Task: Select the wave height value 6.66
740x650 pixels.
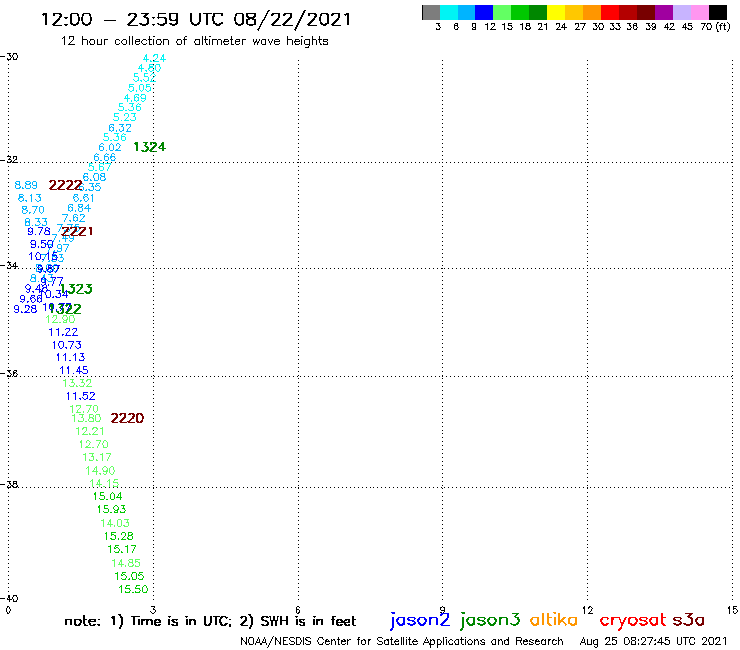Action: [x=105, y=158]
